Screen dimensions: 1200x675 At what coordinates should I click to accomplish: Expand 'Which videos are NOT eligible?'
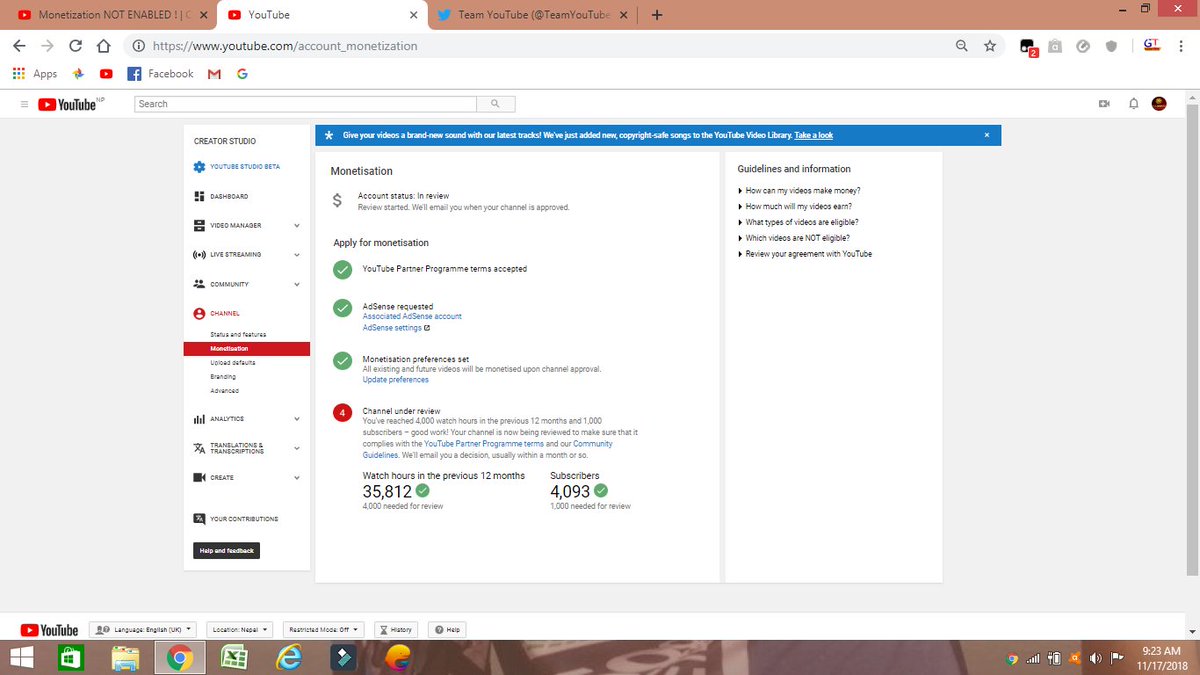(794, 238)
